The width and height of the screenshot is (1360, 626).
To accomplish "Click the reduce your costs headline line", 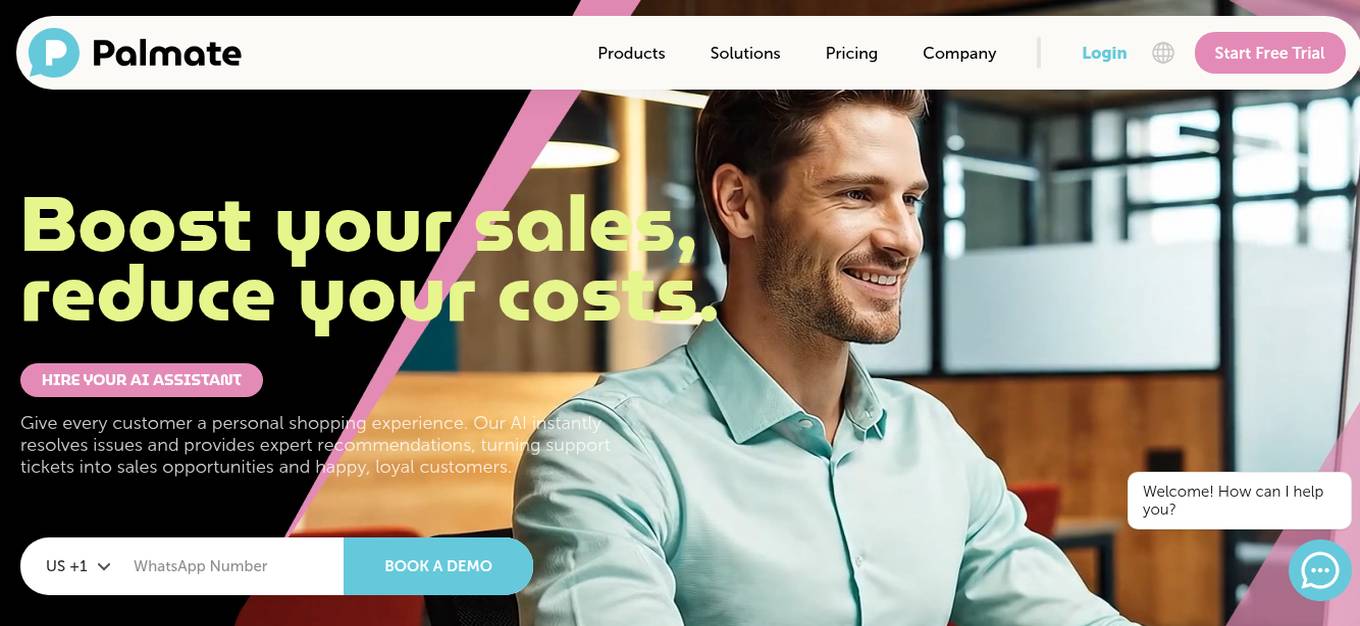I will tap(369, 297).
